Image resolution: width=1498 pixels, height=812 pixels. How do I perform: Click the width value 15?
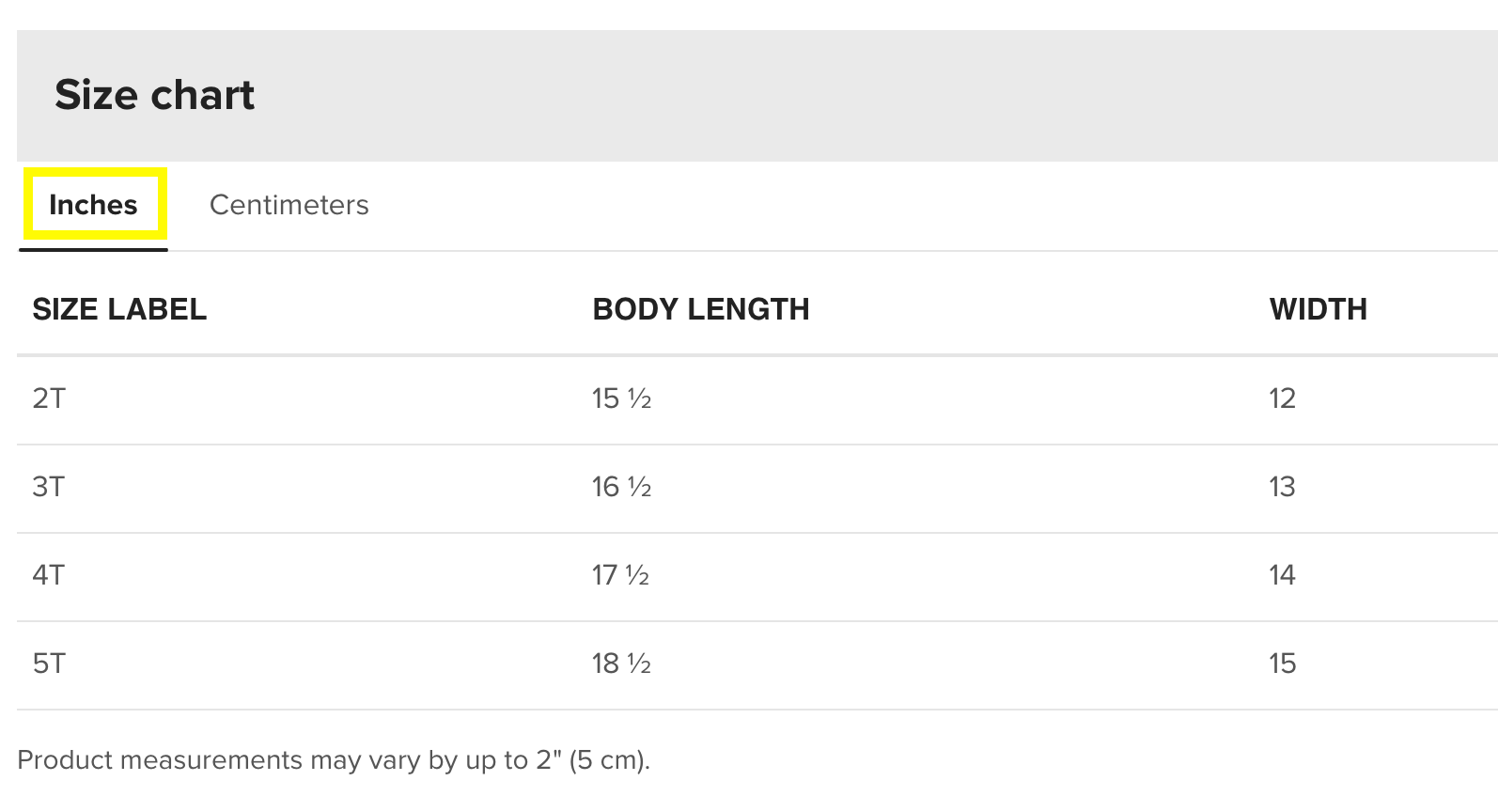1282,664
